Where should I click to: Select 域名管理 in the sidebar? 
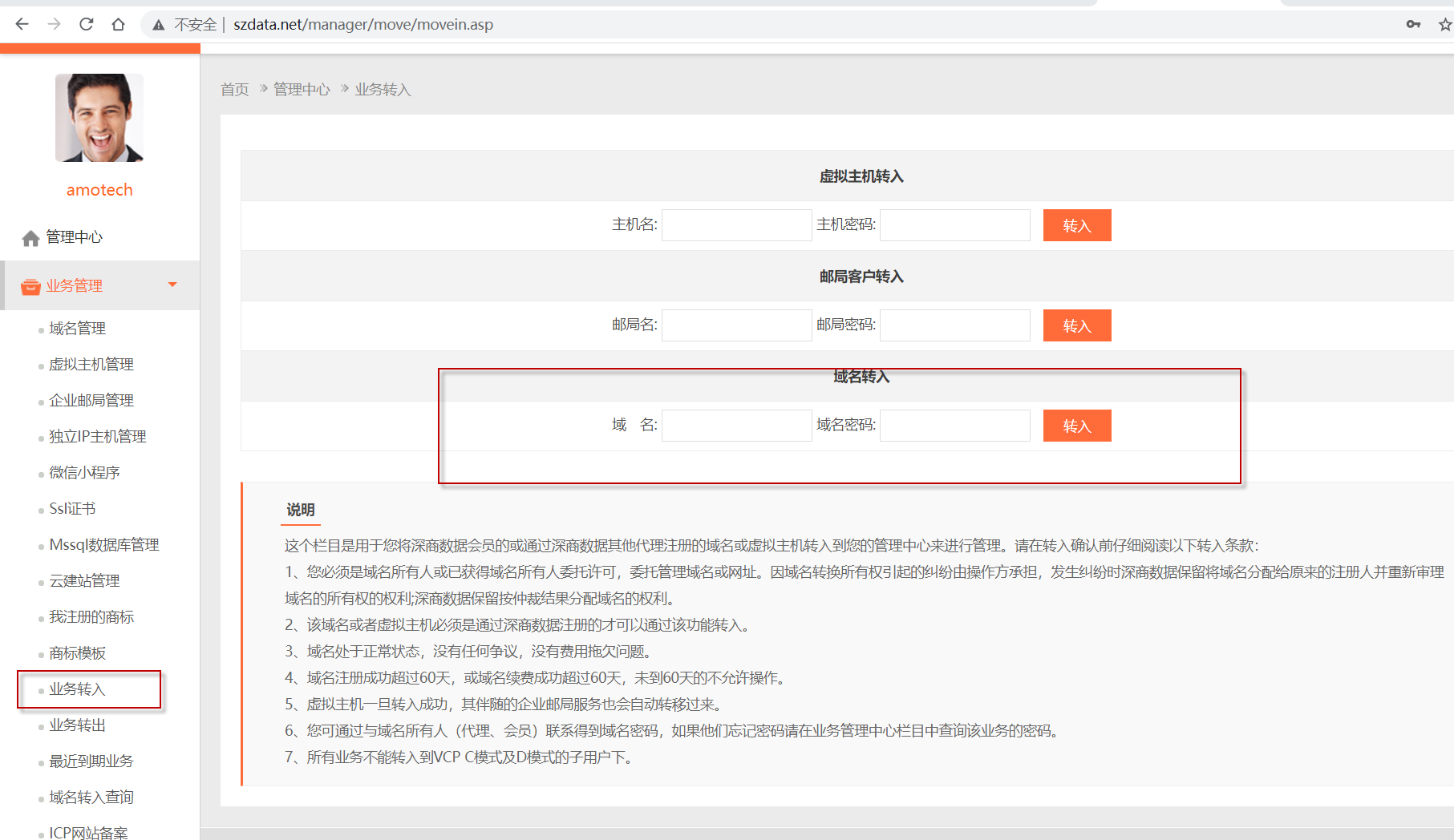77,328
